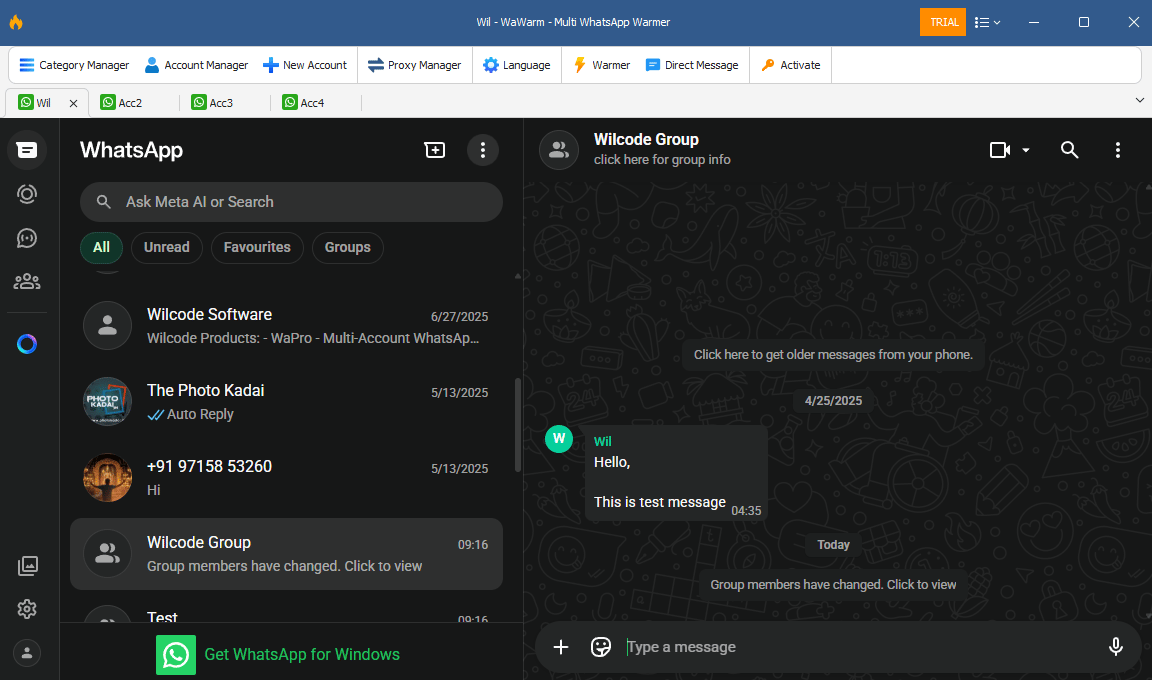
Task: Click the Type a message input field
Action: point(800,647)
